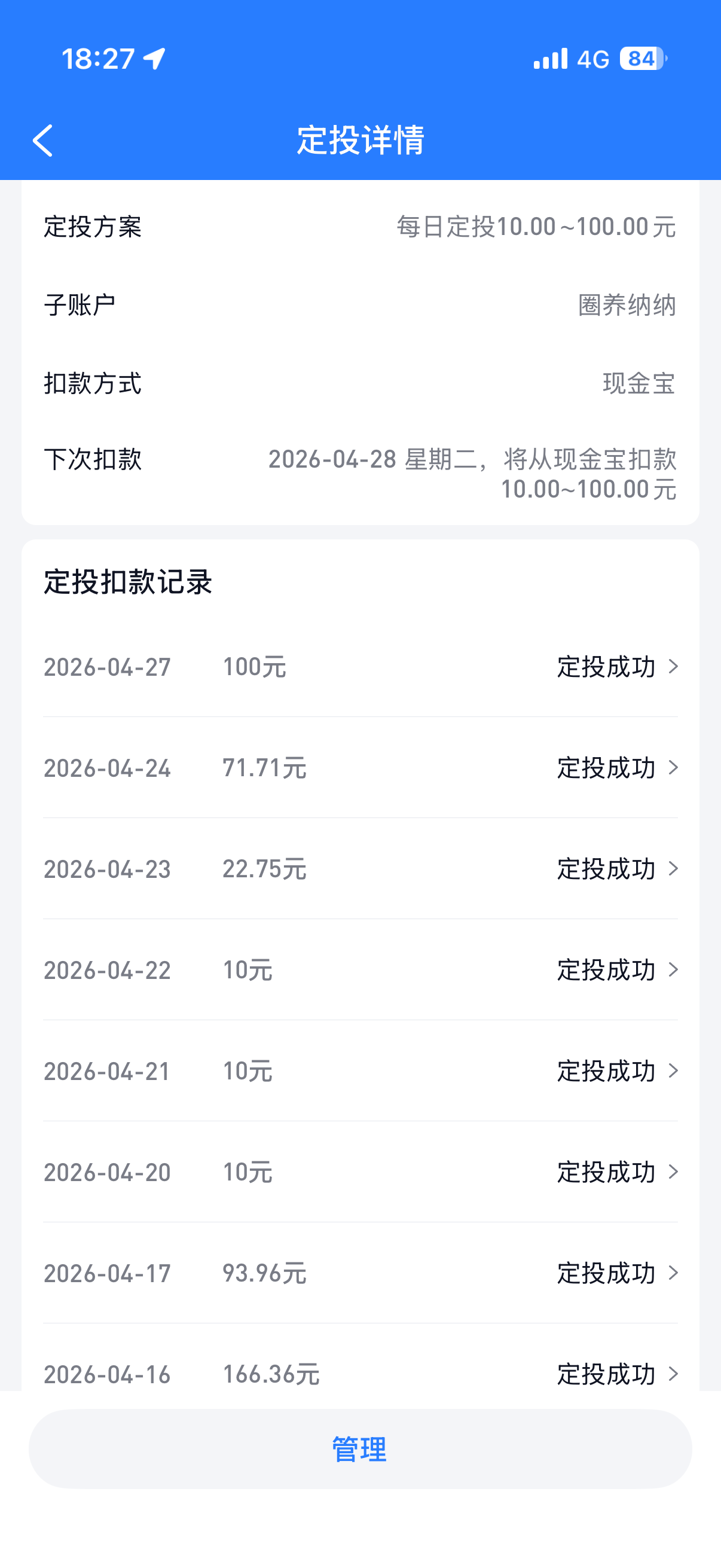Screen dimensions: 721x1568
Task: Open chevron for 2026-04-23 record
Action: pyautogui.click(x=673, y=868)
